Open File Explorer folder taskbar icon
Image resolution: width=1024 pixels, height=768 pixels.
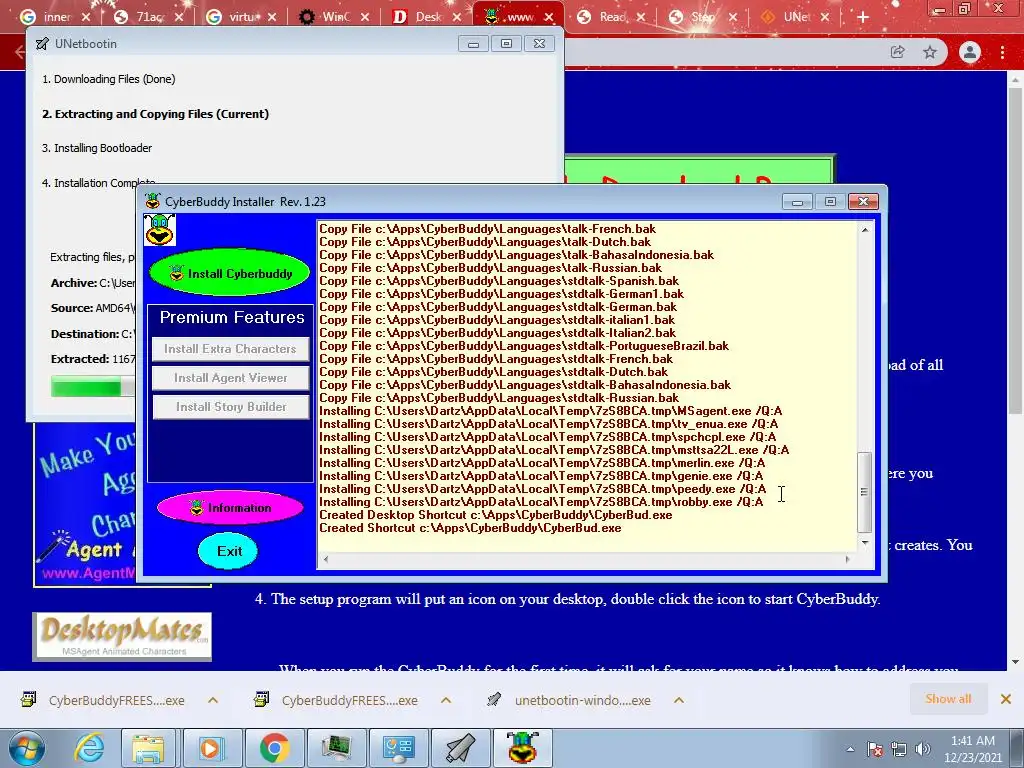coord(148,748)
